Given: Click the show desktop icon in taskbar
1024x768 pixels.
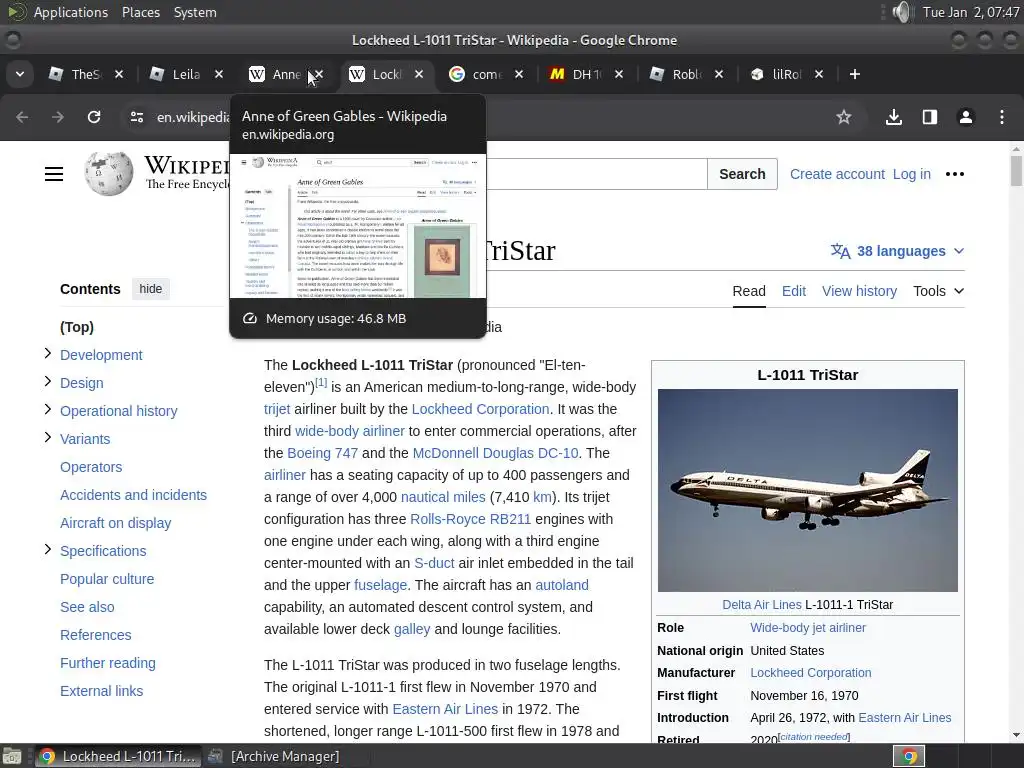Looking at the screenshot, I should [12, 756].
